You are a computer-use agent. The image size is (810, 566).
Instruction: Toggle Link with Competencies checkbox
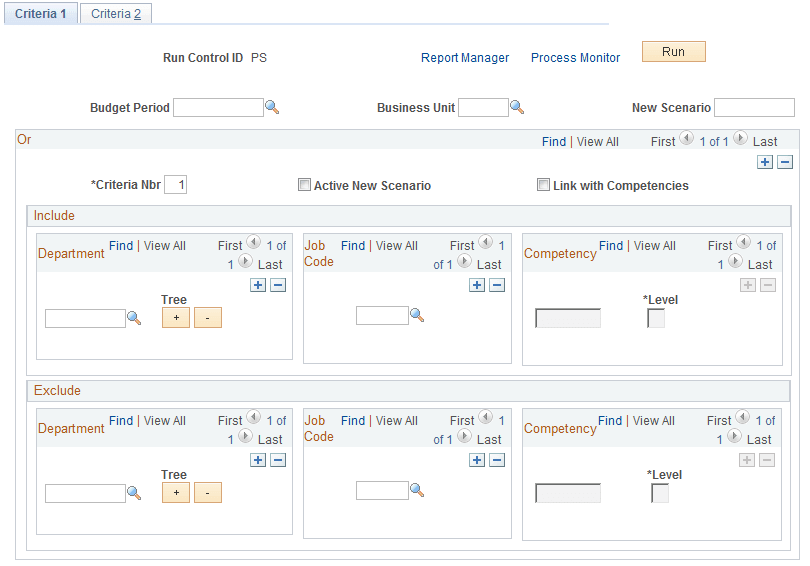(x=544, y=185)
